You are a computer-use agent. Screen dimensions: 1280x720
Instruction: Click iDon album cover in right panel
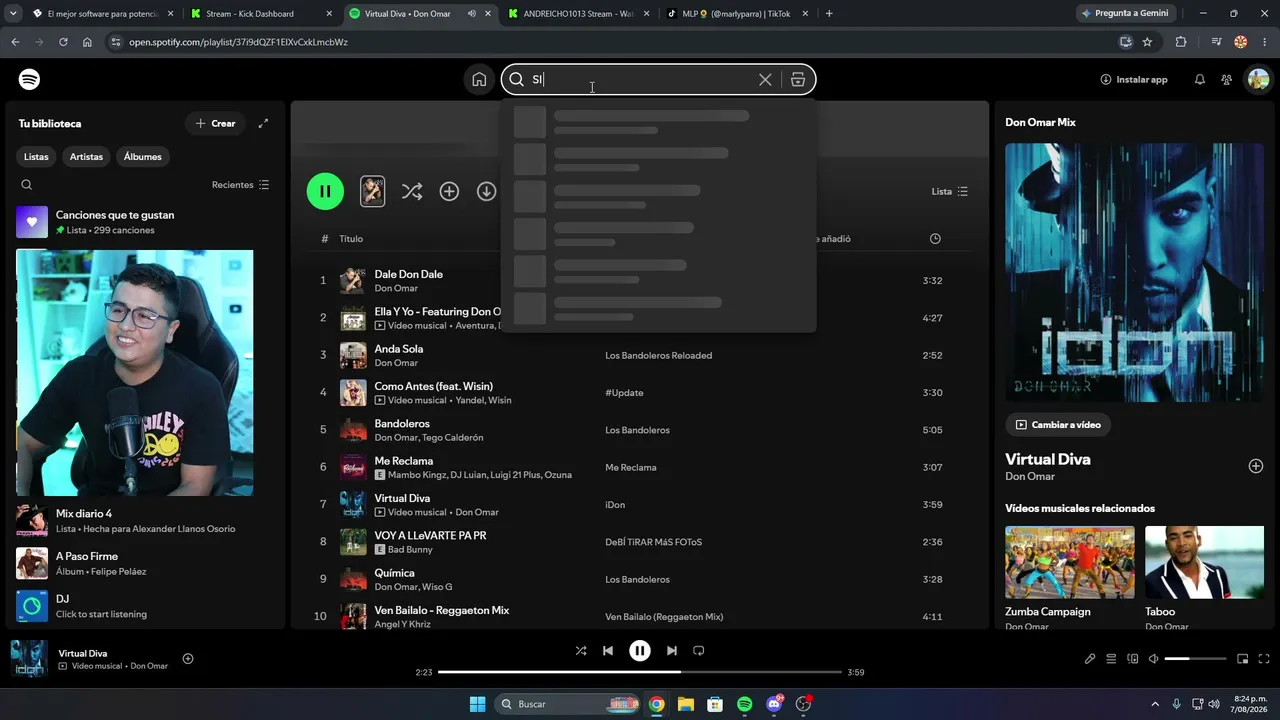pos(1135,272)
